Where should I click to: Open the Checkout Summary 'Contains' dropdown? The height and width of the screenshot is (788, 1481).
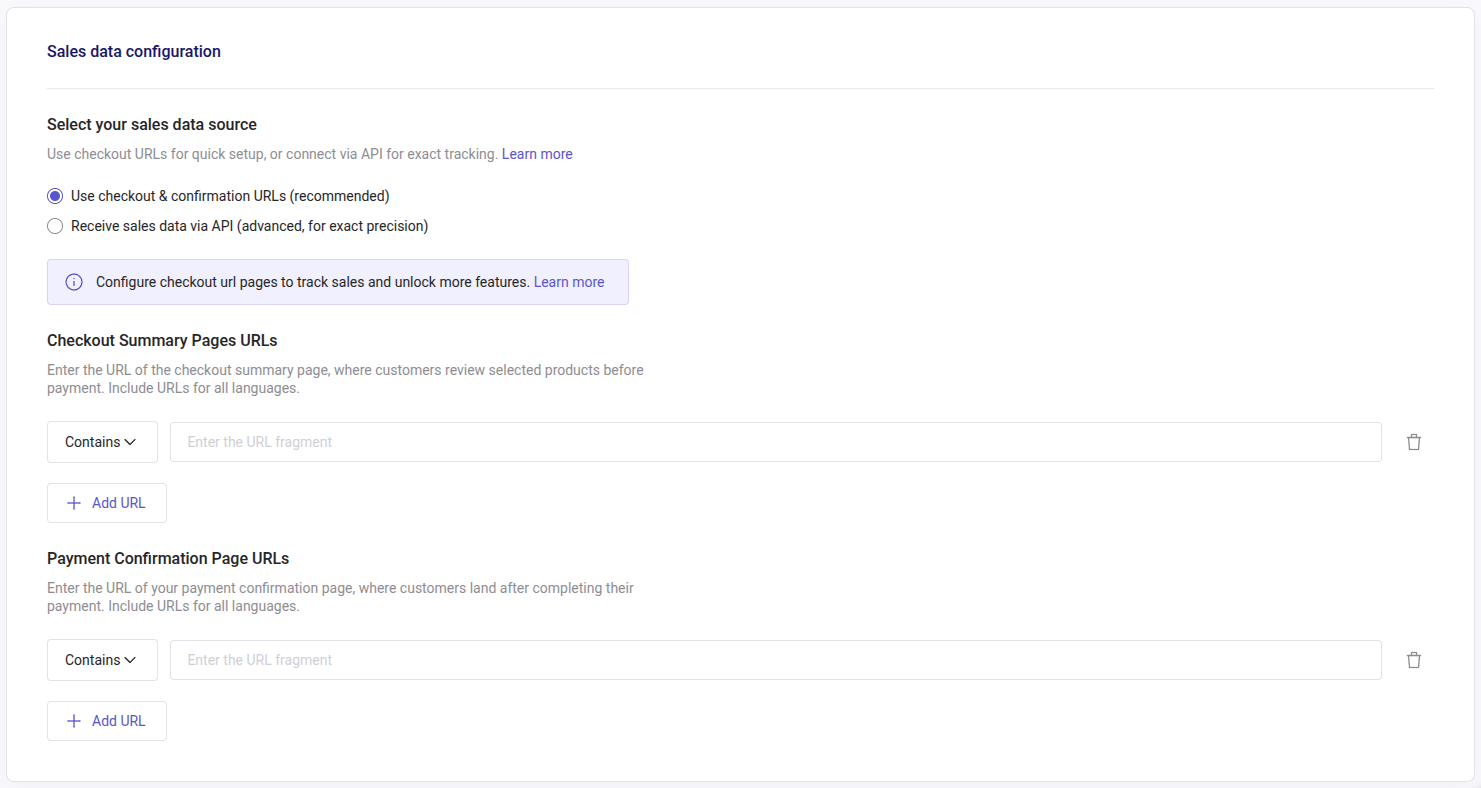coord(102,442)
